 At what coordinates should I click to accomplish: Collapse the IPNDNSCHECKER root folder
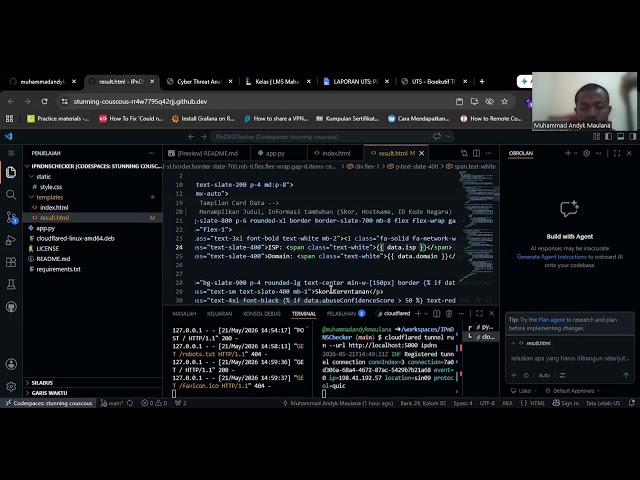[x=27, y=166]
